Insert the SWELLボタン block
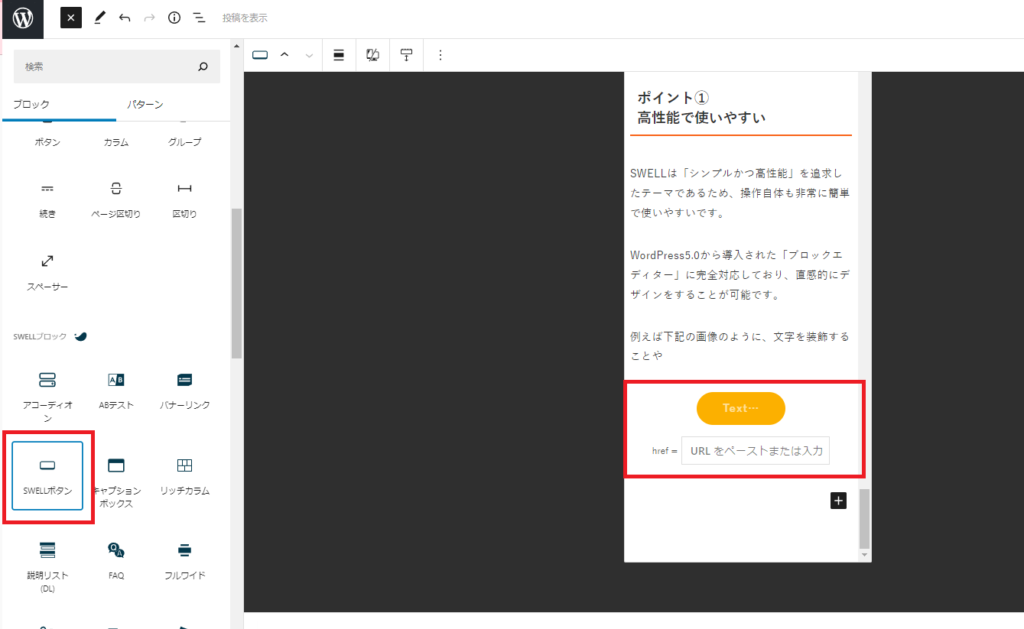1024x629 pixels. [x=47, y=476]
